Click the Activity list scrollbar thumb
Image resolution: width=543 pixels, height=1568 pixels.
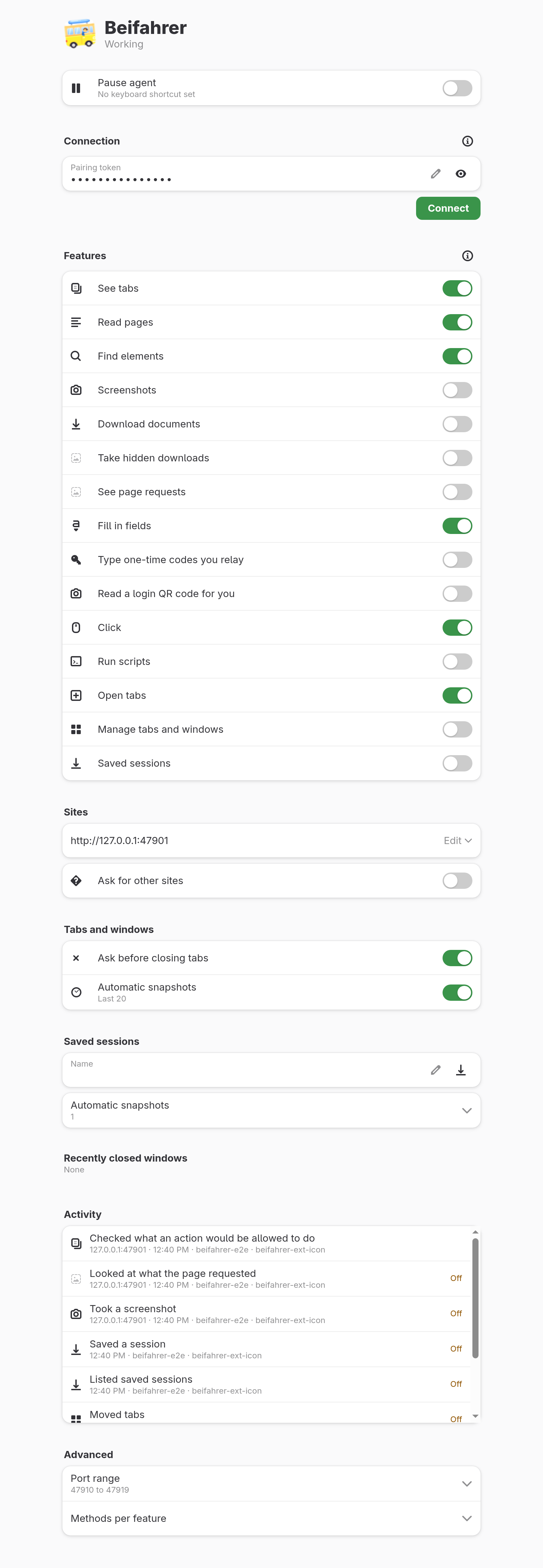(475, 1298)
